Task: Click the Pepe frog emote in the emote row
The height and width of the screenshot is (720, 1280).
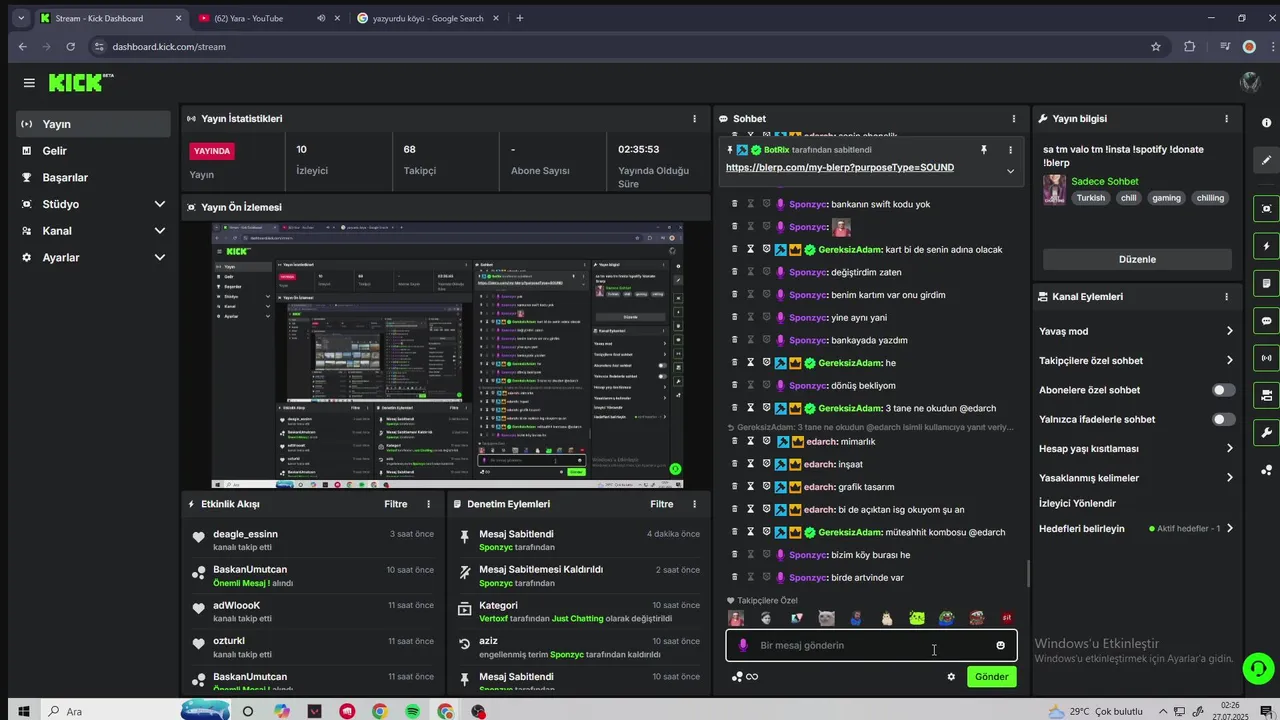Action: tap(946, 619)
